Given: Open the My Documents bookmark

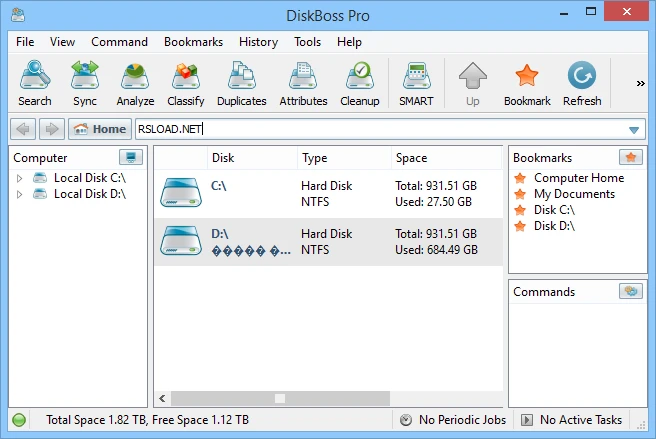Looking at the screenshot, I should [x=573, y=194].
